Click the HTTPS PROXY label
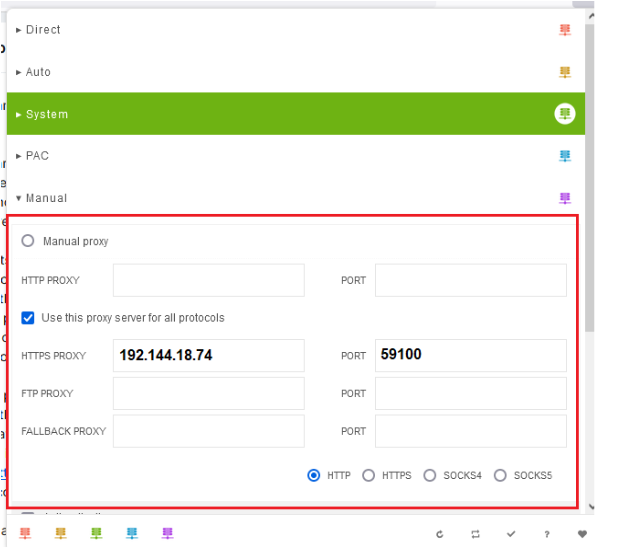Image resolution: width=626 pixels, height=550 pixels. point(53,356)
